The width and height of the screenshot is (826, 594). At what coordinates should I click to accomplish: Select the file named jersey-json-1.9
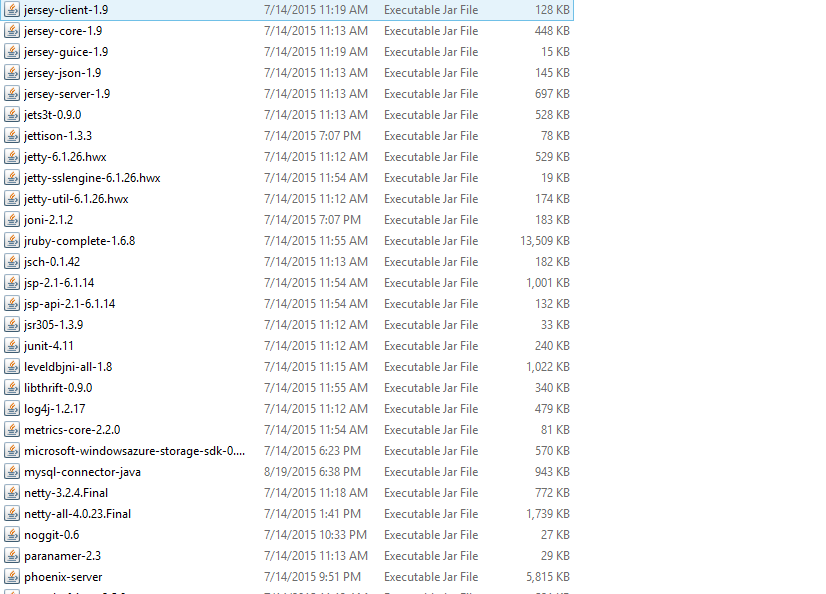(62, 73)
